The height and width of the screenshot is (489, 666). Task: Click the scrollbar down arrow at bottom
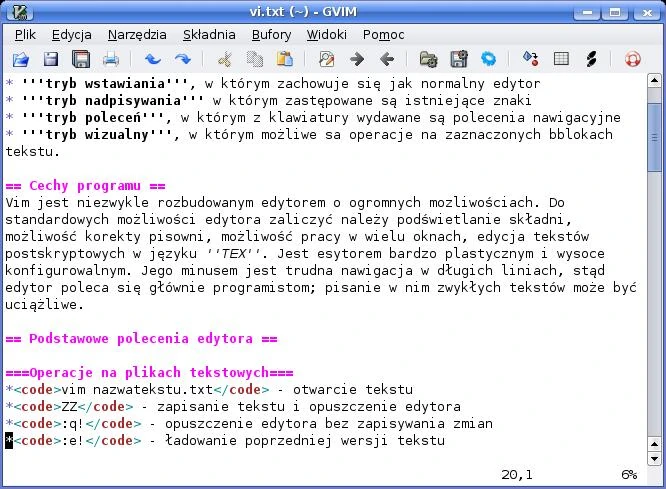point(654,458)
